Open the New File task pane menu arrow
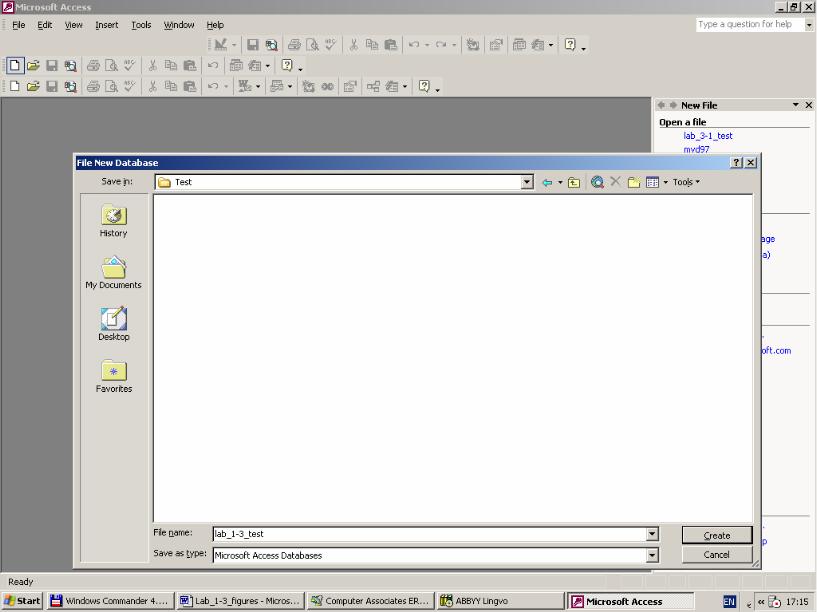Viewport: 817px width, 612px height. (x=796, y=105)
